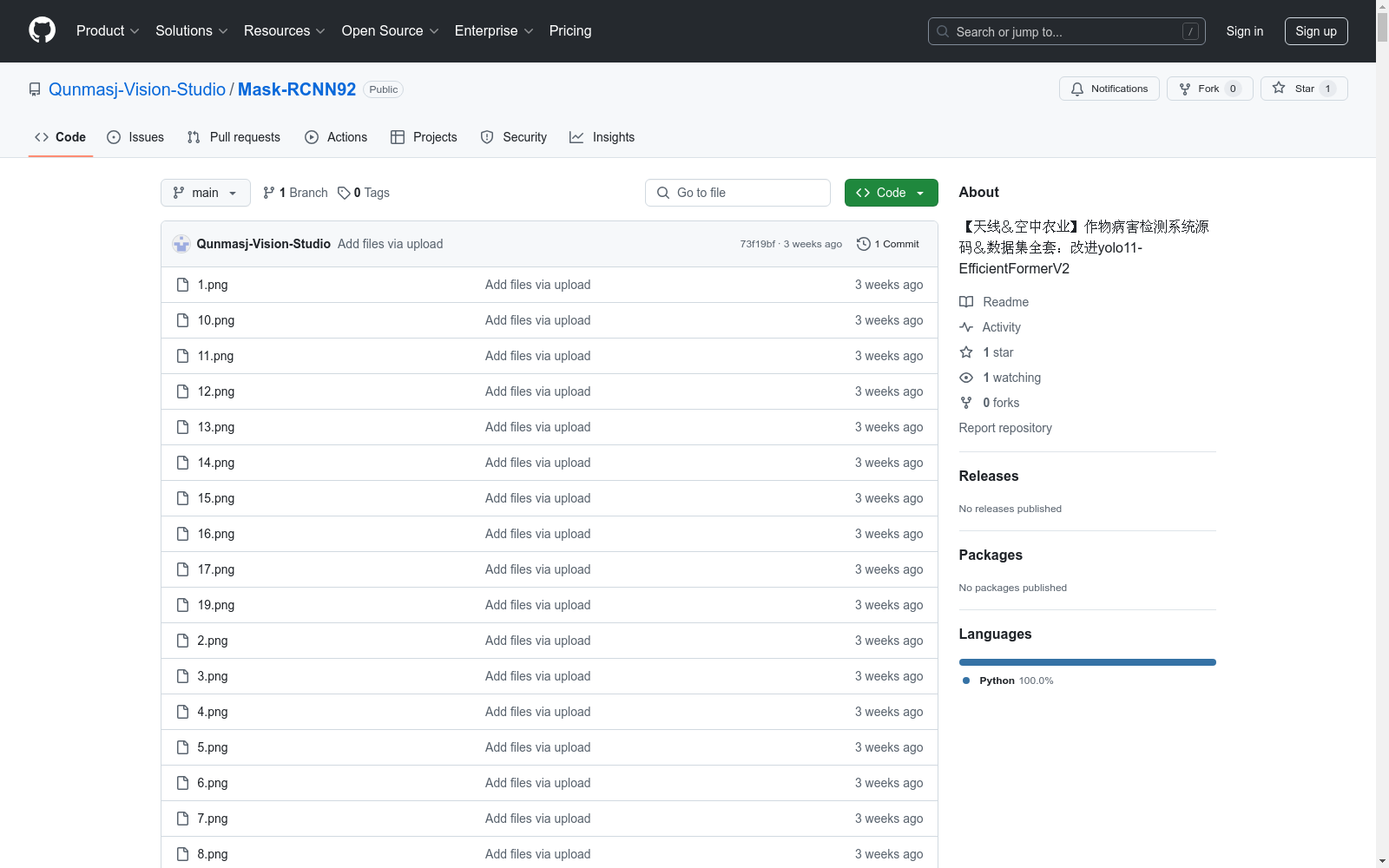Click the Sign up button
The image size is (1389, 868).
tap(1316, 31)
